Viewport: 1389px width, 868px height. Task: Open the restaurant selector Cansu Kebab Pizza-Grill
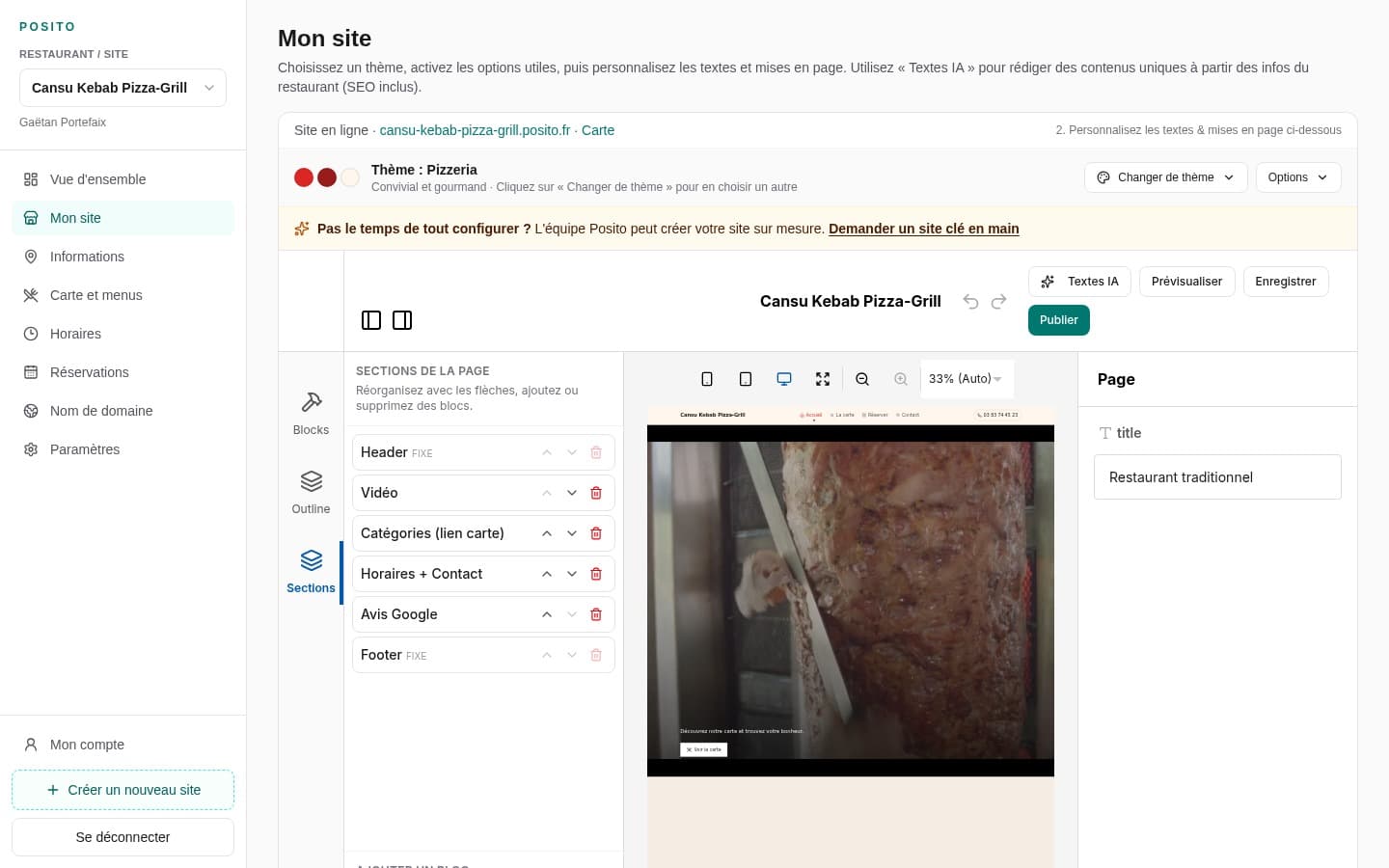(123, 88)
